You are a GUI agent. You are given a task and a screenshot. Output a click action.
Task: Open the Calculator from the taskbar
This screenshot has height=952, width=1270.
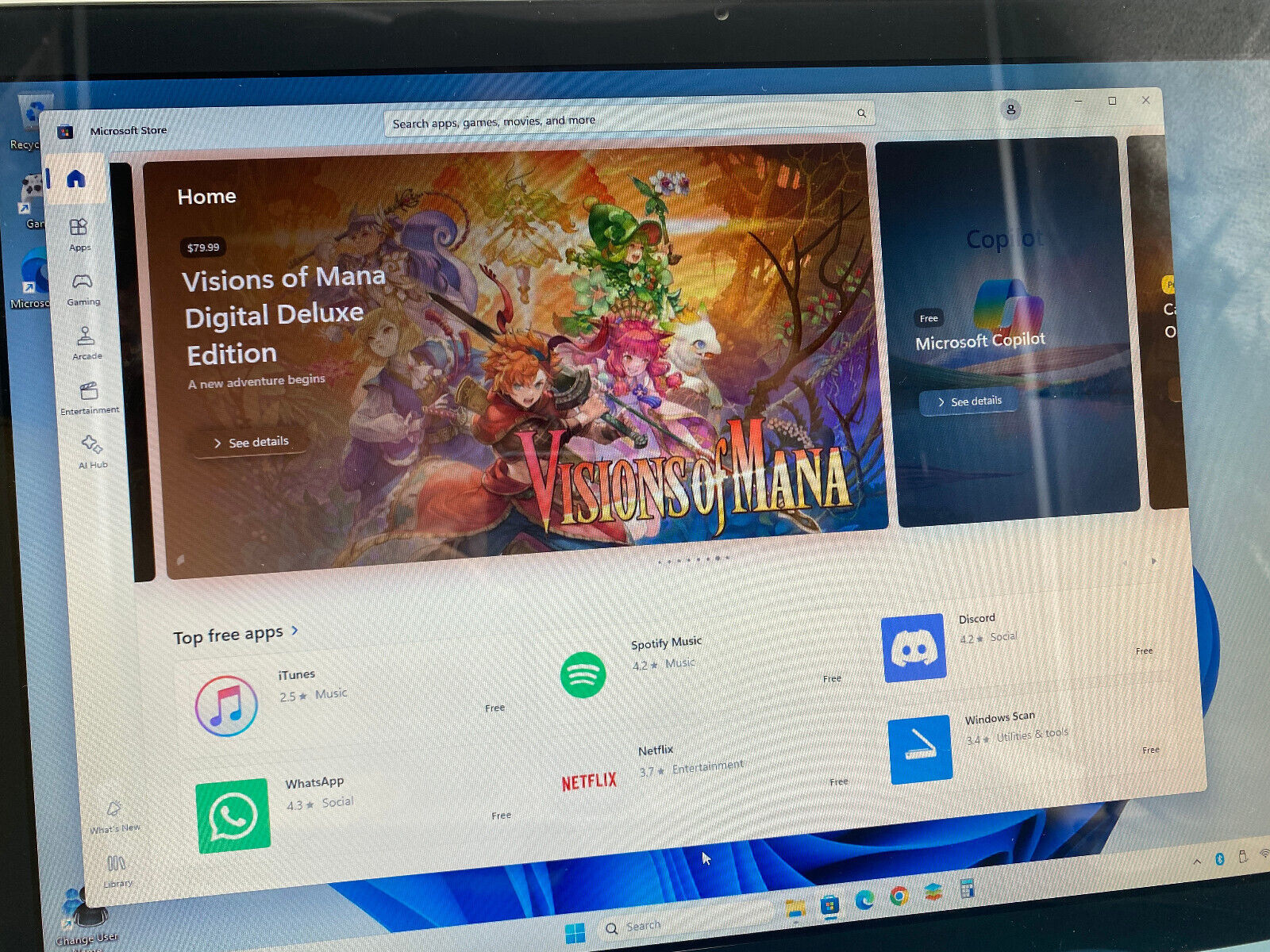coord(967,888)
